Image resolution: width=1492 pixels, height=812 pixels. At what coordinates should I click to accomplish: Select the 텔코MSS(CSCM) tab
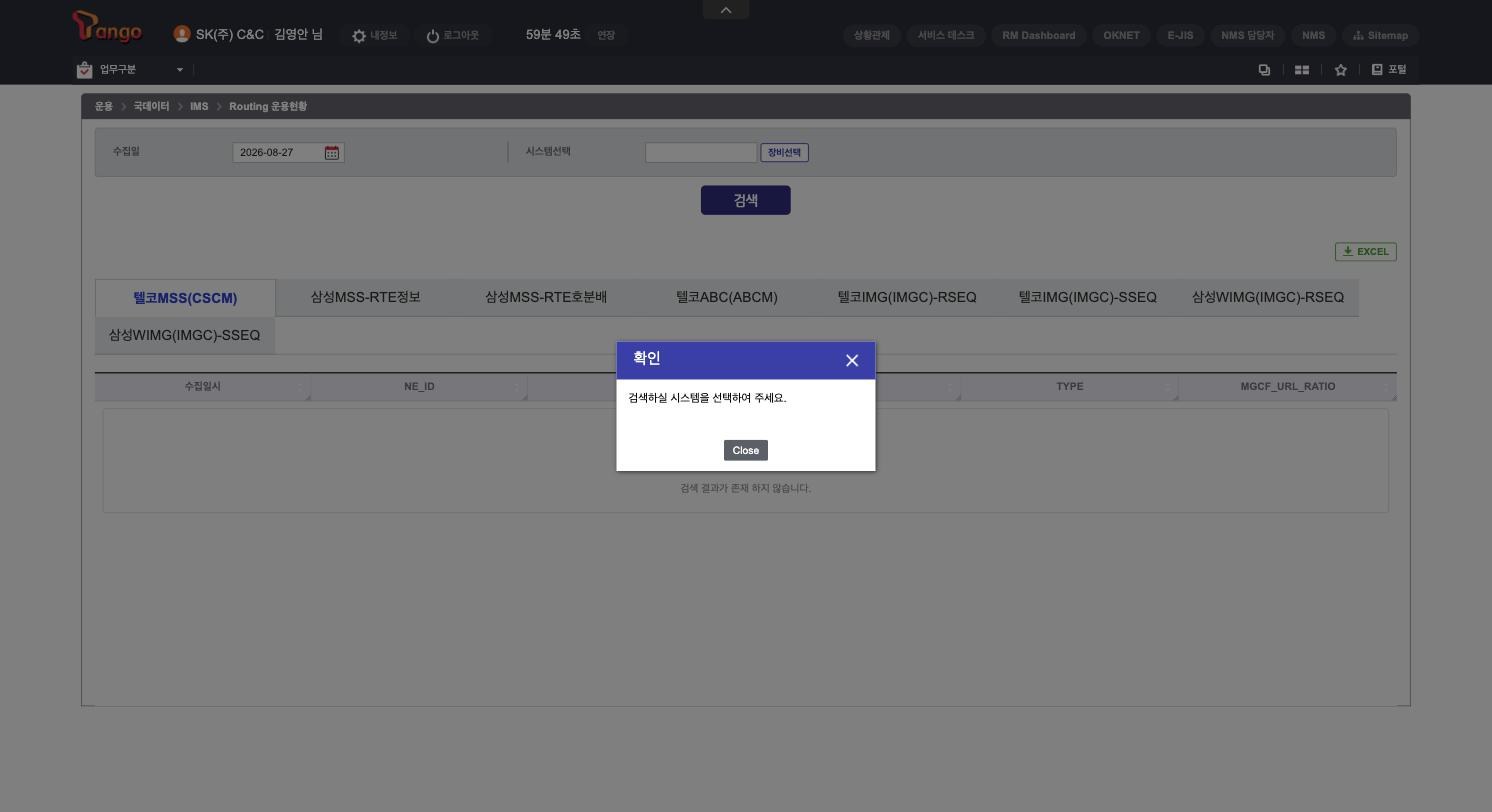point(185,298)
